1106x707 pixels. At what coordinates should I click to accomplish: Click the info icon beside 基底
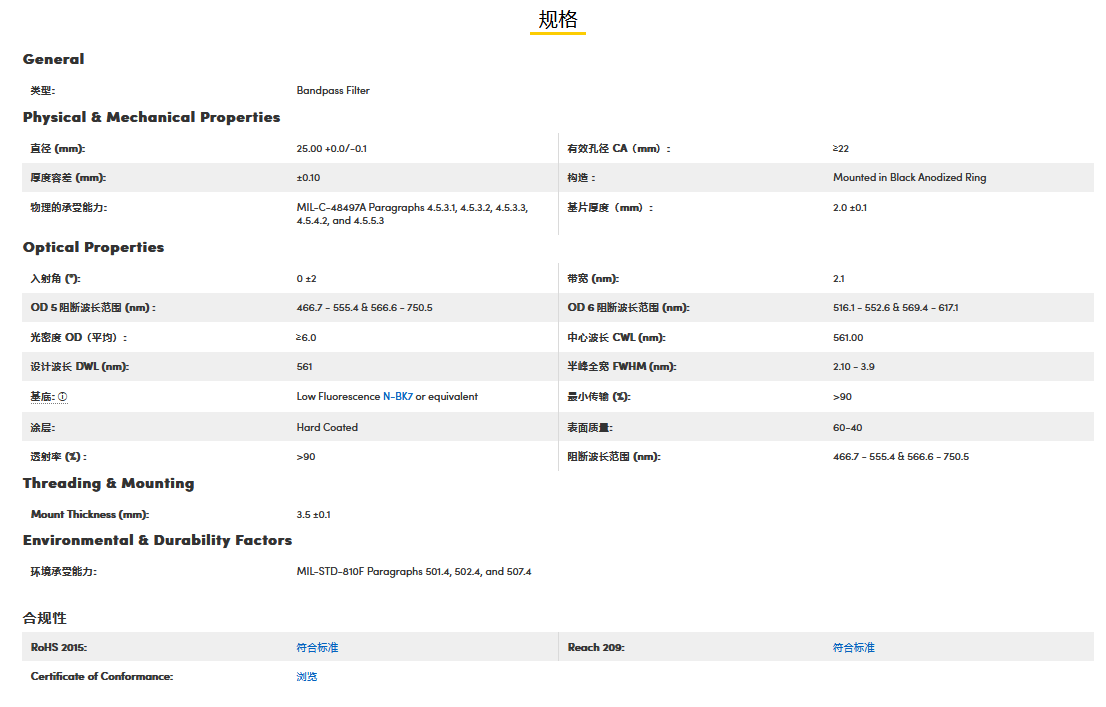(62, 397)
